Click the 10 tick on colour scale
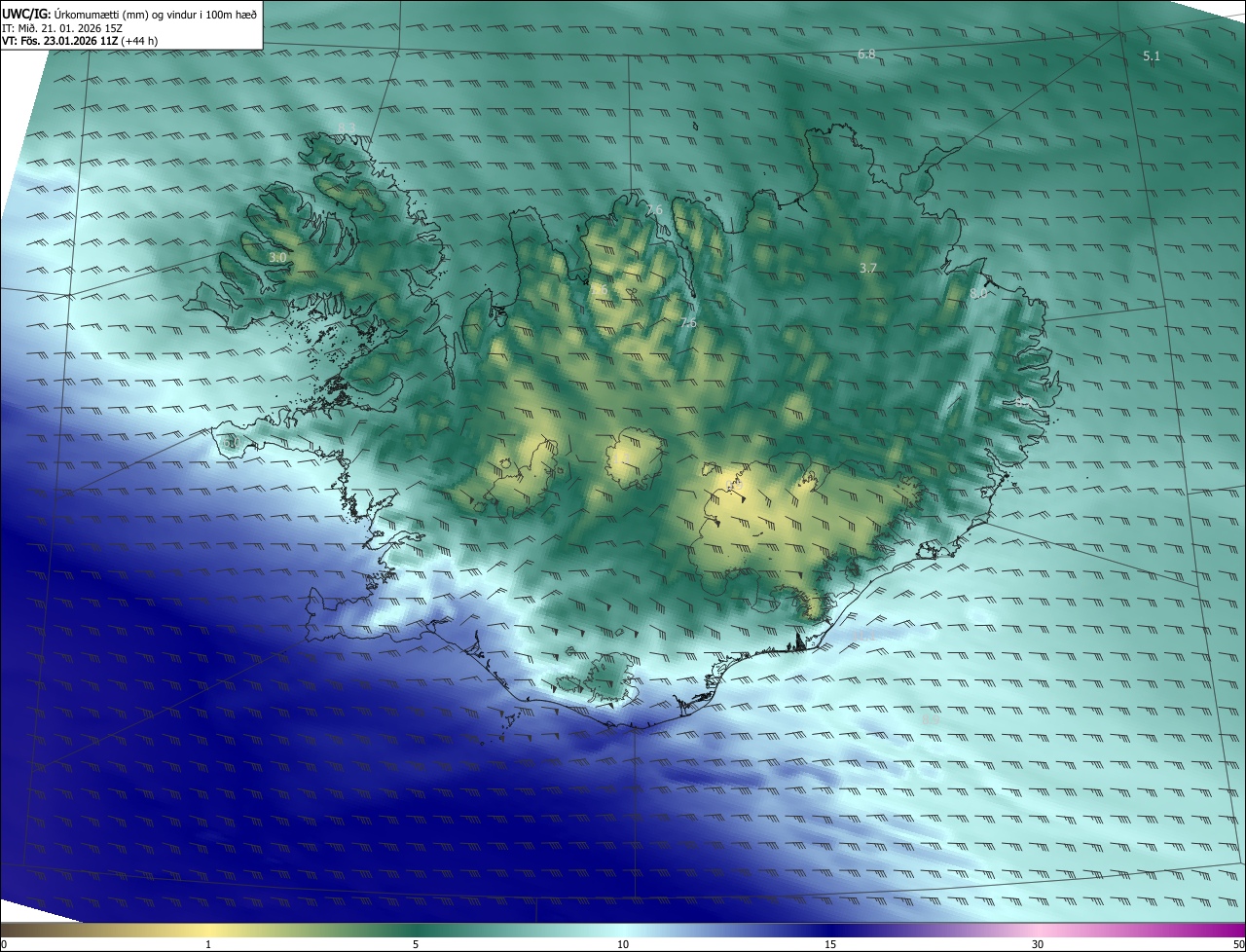The image size is (1246, 952). pos(623,944)
